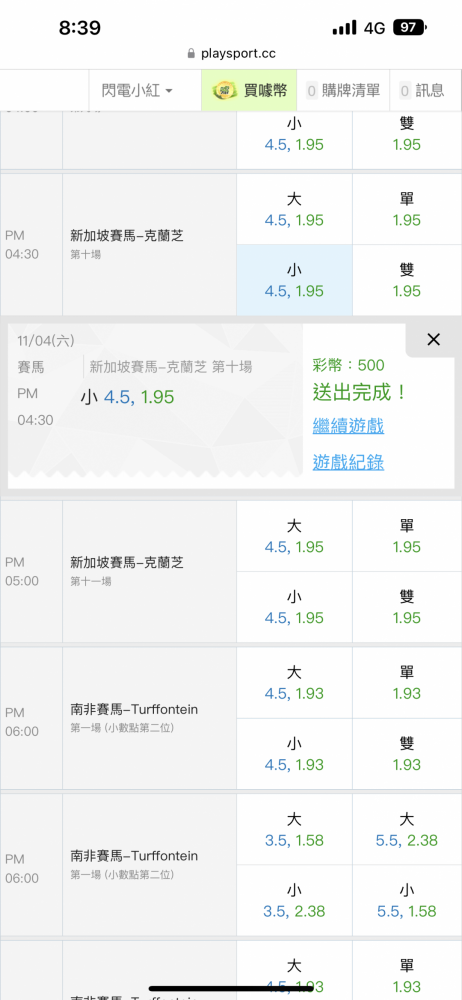Image resolution: width=462 pixels, height=1000 pixels.
Task: Choose 小 3.5, 2.38 for Turffontein
Action: 294,900
